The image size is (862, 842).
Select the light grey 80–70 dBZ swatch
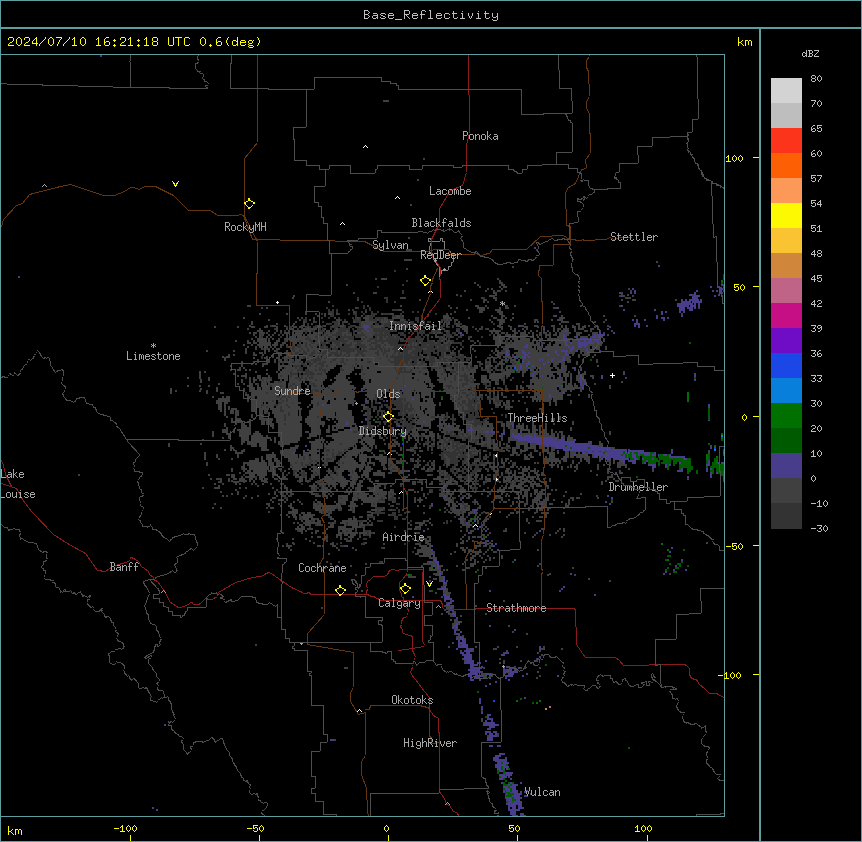pyautogui.click(x=786, y=91)
